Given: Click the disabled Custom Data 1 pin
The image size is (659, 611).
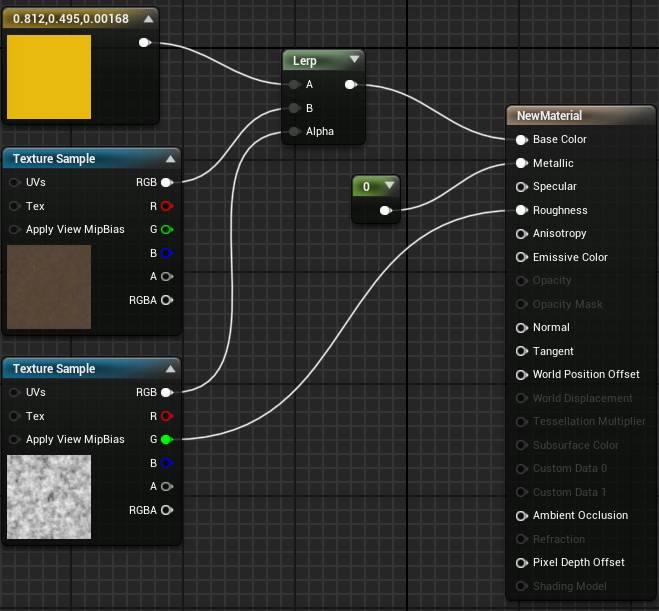Looking at the screenshot, I should 522,492.
